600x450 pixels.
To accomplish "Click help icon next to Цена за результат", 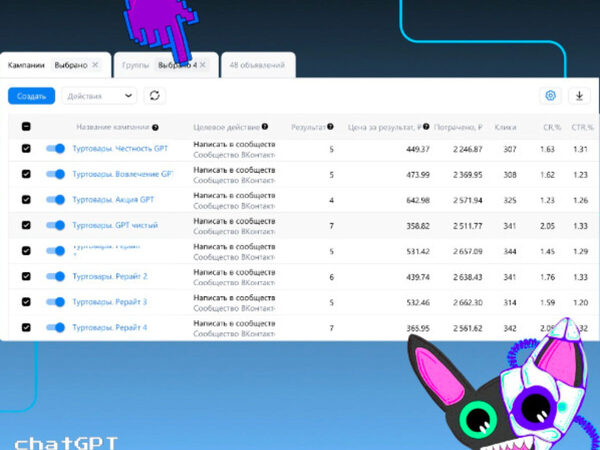I will tap(427, 127).
